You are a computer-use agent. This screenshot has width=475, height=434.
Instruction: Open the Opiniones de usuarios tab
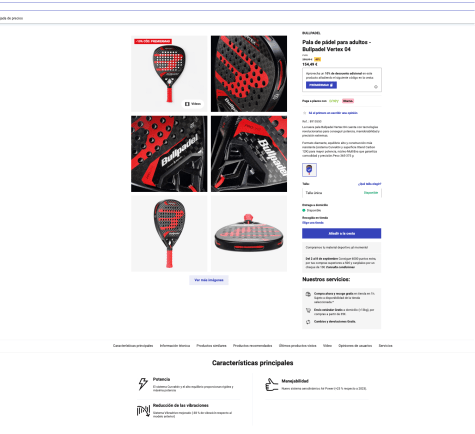(355, 346)
